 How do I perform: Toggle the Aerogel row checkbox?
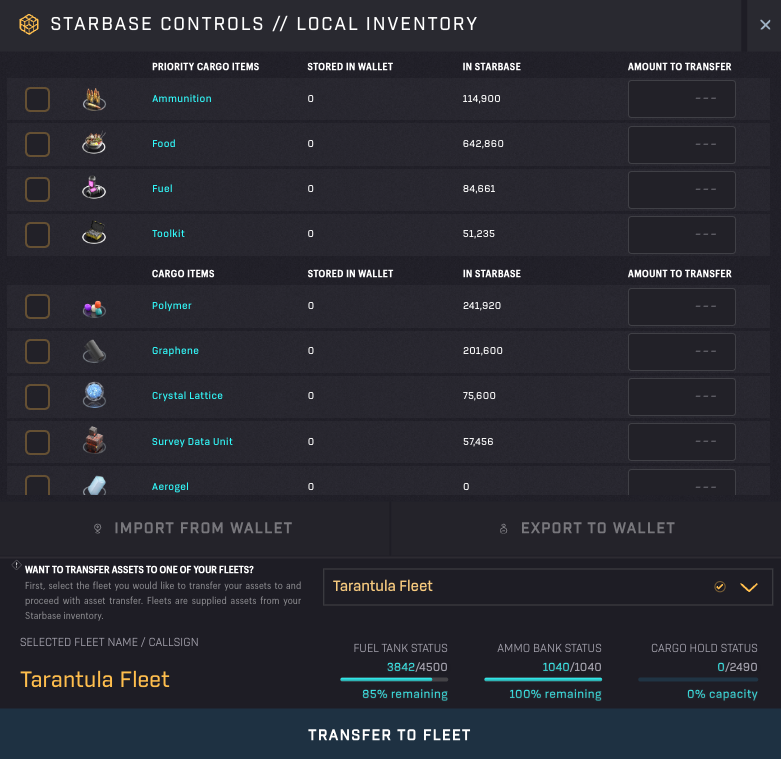[x=37, y=486]
